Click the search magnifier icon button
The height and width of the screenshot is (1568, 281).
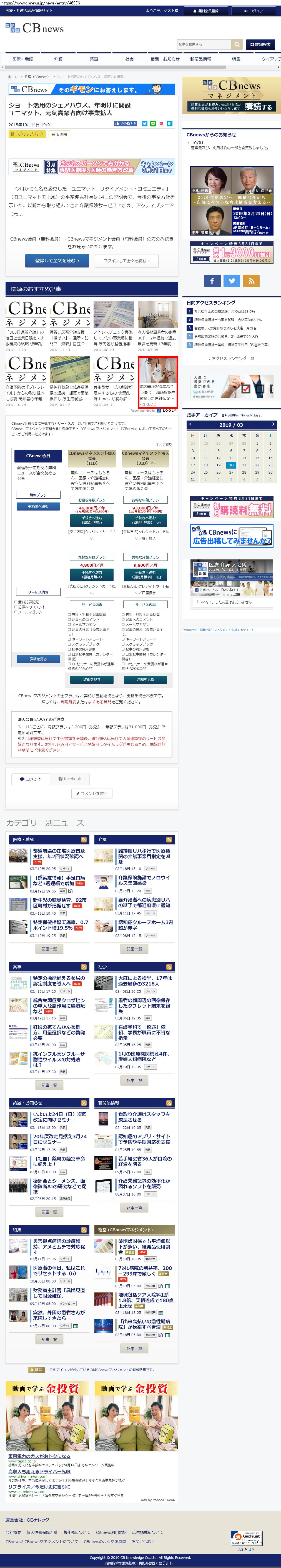237,44
